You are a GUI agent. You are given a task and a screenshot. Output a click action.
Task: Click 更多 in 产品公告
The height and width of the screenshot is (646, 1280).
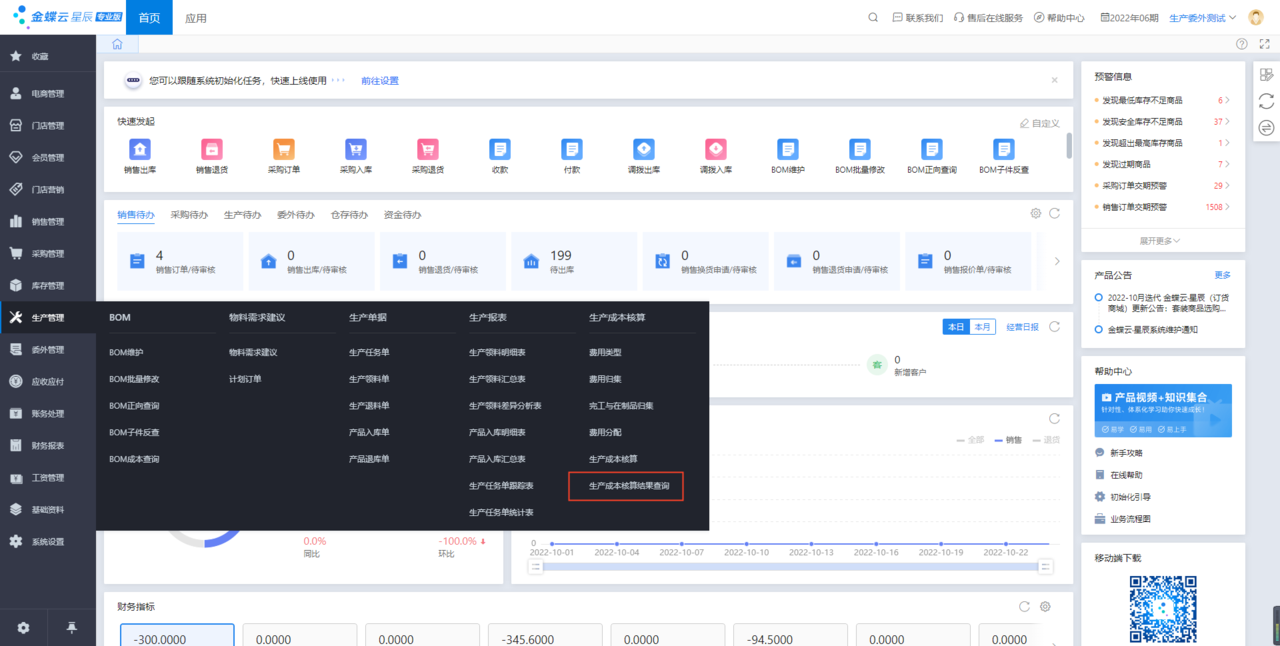(x=1222, y=275)
